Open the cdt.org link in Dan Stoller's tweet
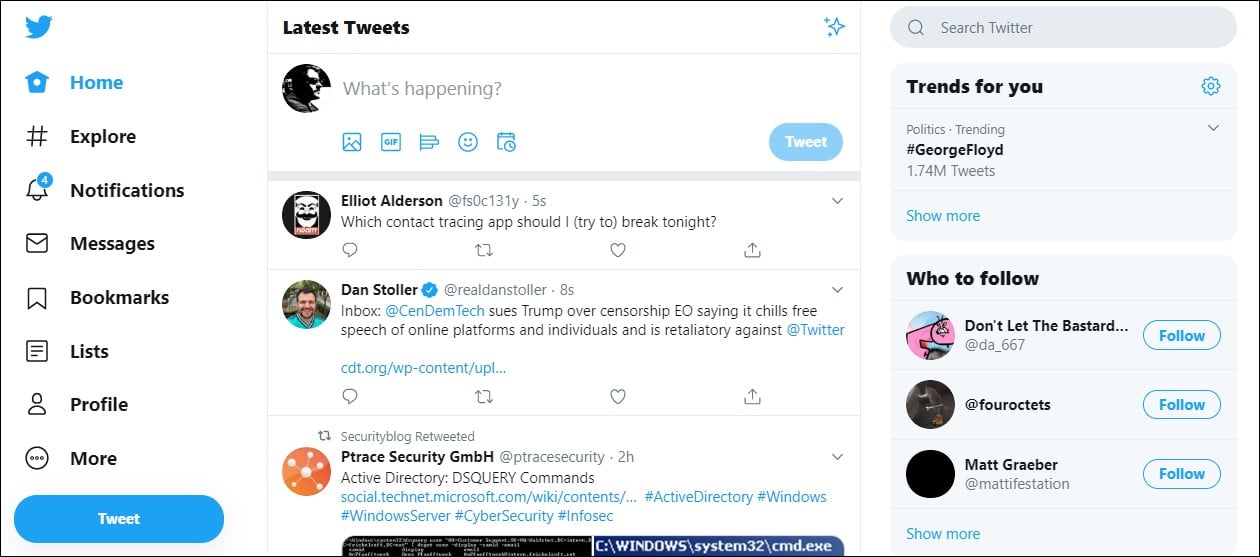Screen dimensions: 1260x557 [x=423, y=367]
